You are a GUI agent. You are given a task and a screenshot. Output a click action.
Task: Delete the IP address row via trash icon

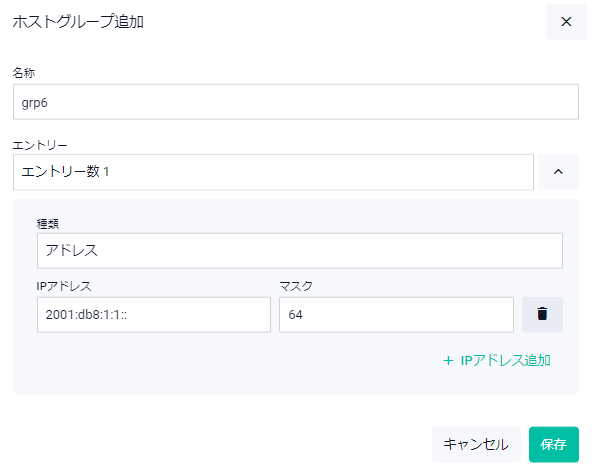coord(542,314)
